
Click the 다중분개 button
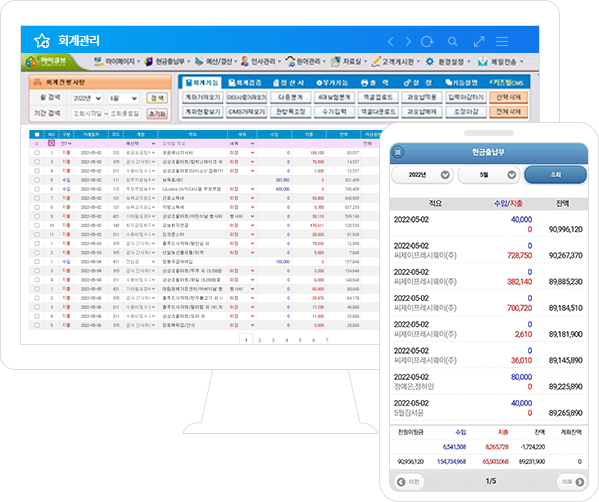coord(290,97)
